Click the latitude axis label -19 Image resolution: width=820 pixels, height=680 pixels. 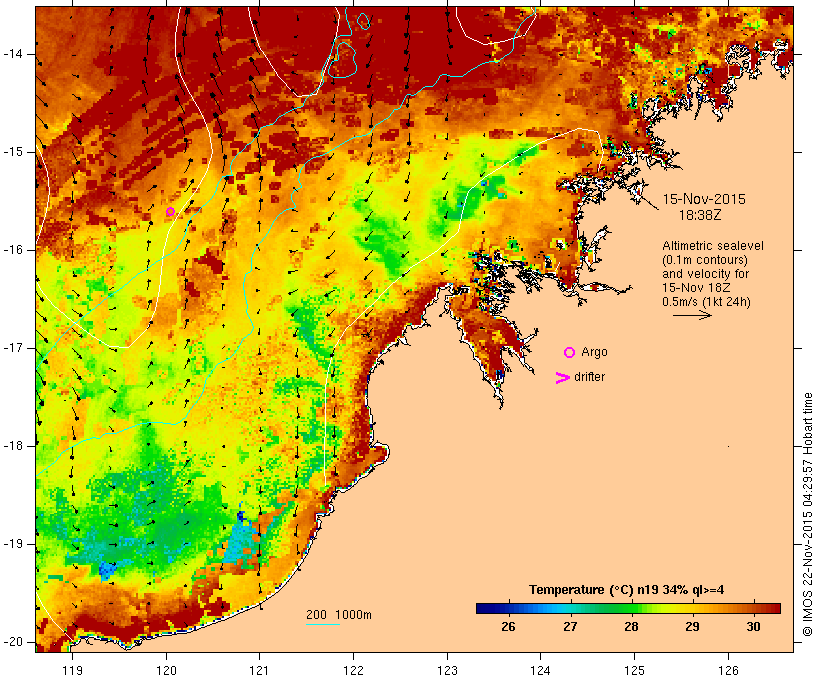pyautogui.click(x=13, y=544)
